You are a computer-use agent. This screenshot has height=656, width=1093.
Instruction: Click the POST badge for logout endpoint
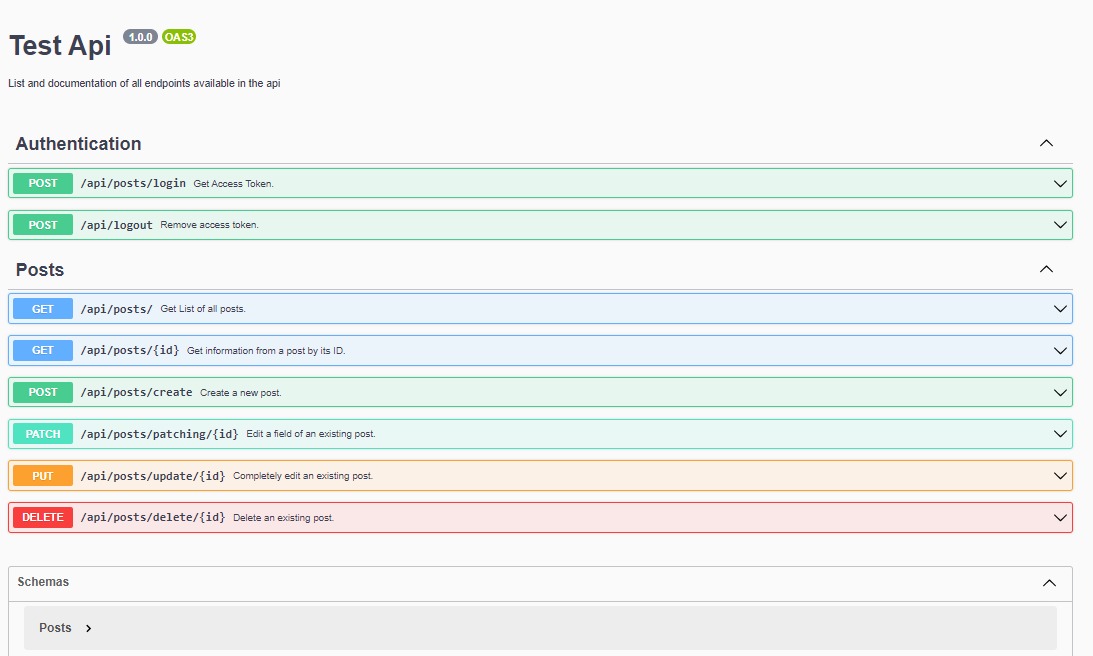click(43, 225)
